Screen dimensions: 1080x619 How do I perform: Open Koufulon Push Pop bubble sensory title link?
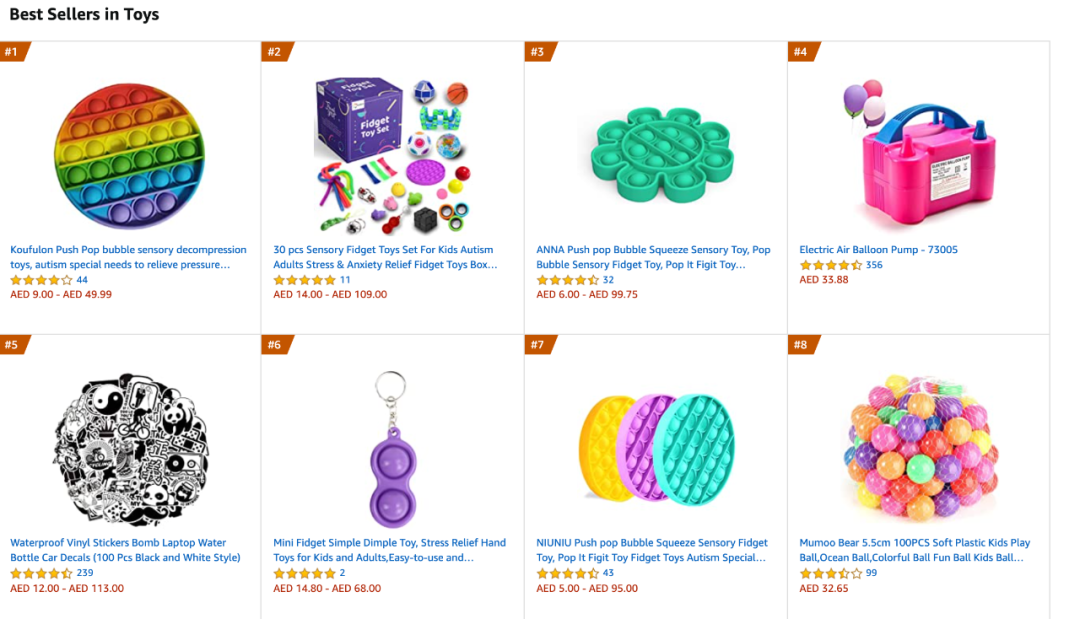click(x=127, y=257)
